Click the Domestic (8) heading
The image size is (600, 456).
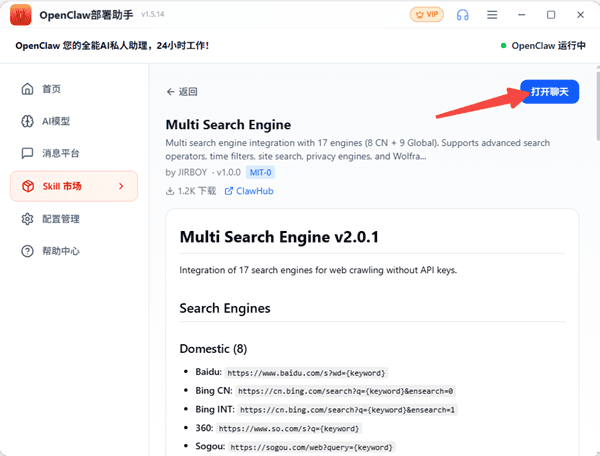(213, 349)
